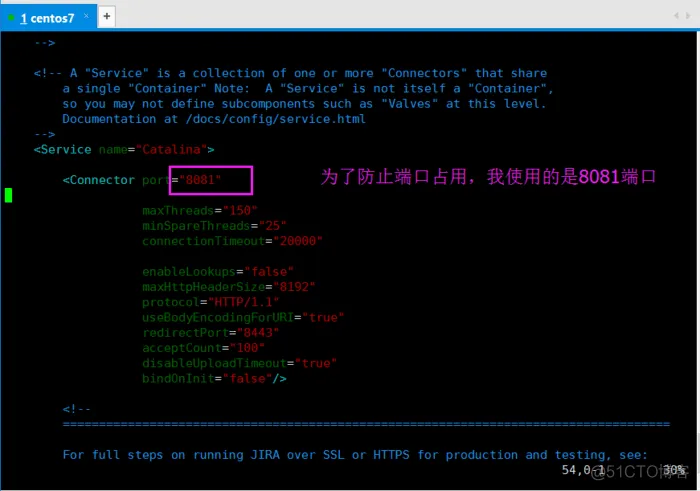Screen dimensions: 700x491
Task: Click the cursor position indicator 54,0-1
Action: (x=583, y=470)
